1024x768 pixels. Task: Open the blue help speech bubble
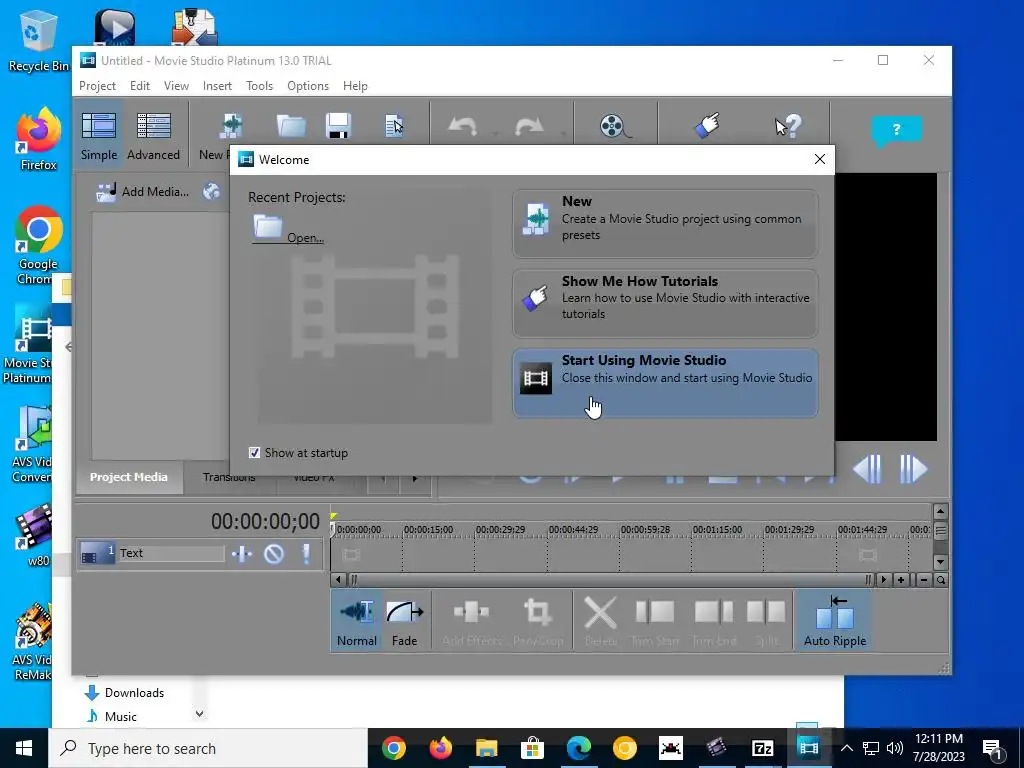pos(896,131)
